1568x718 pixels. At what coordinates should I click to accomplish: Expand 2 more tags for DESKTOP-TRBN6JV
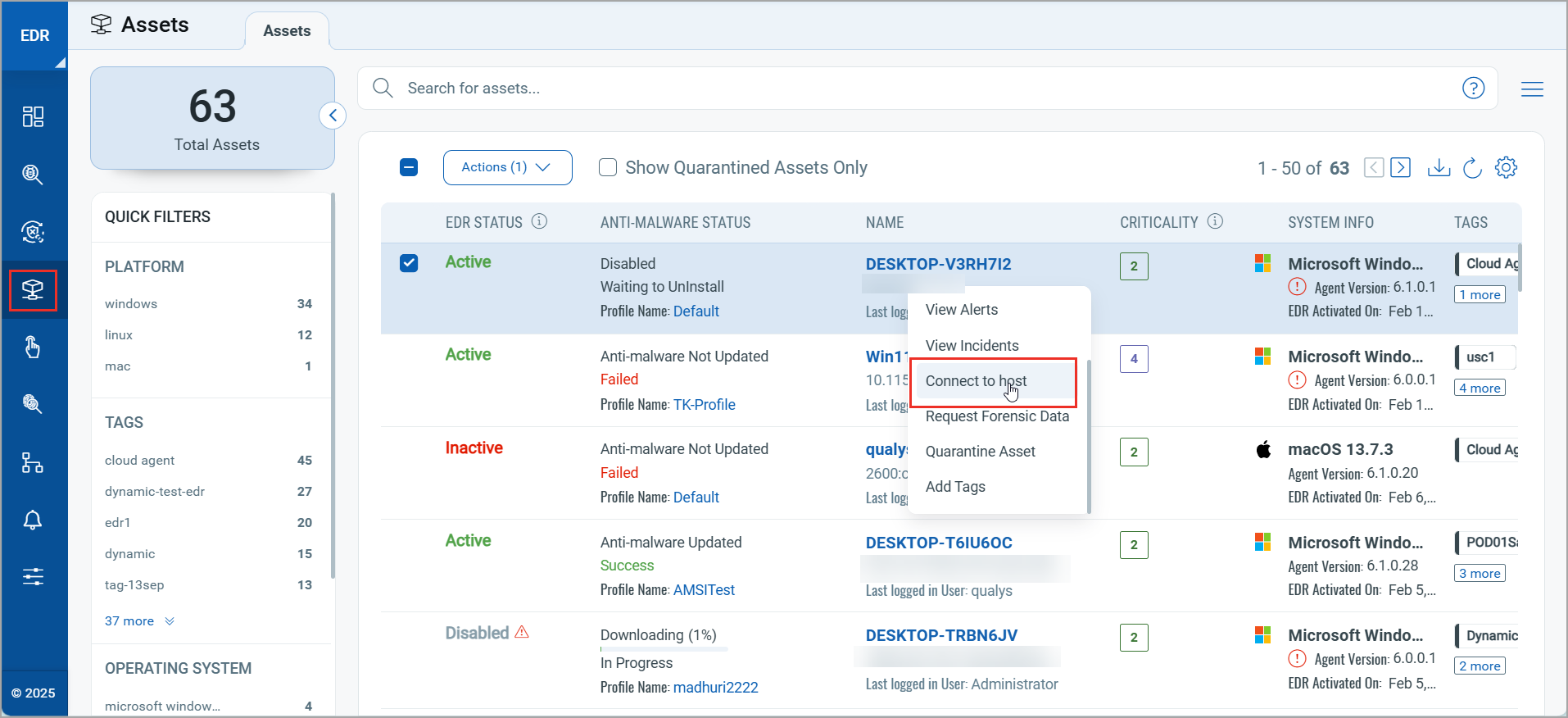[x=1480, y=666]
